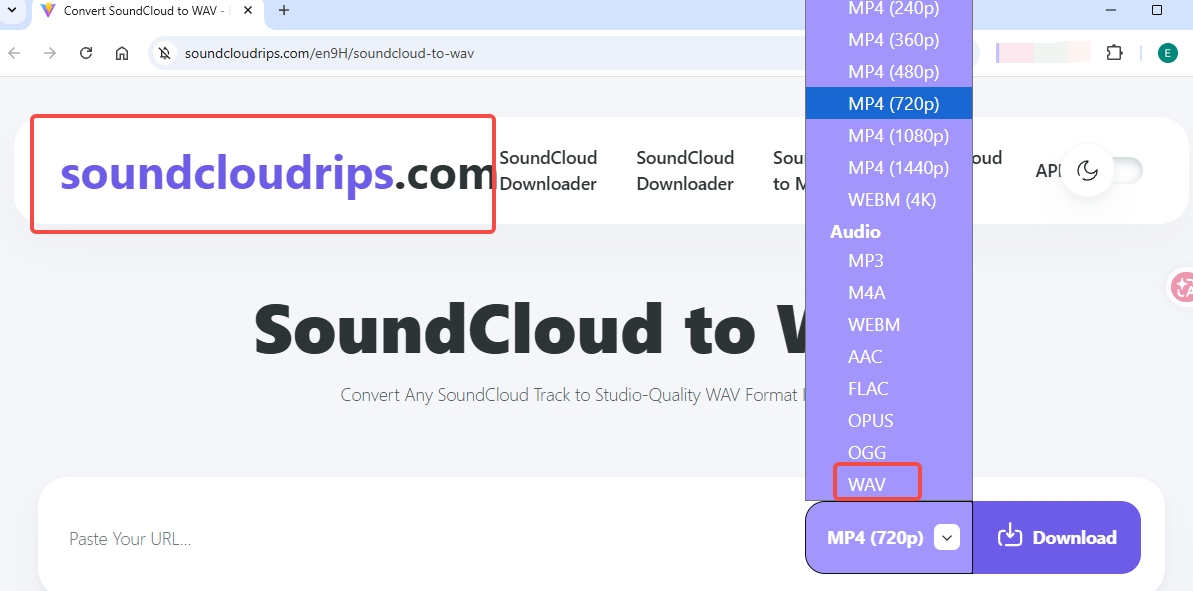Click the browser home icon

click(x=120, y=52)
